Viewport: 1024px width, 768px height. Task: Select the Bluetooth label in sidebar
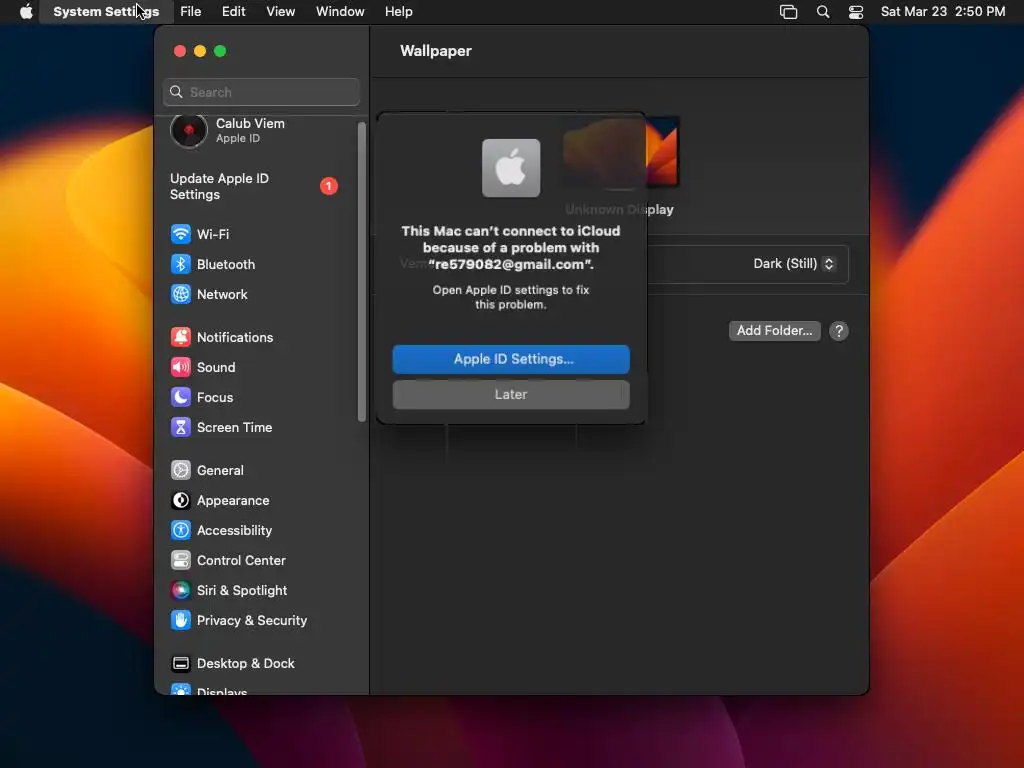(226, 264)
